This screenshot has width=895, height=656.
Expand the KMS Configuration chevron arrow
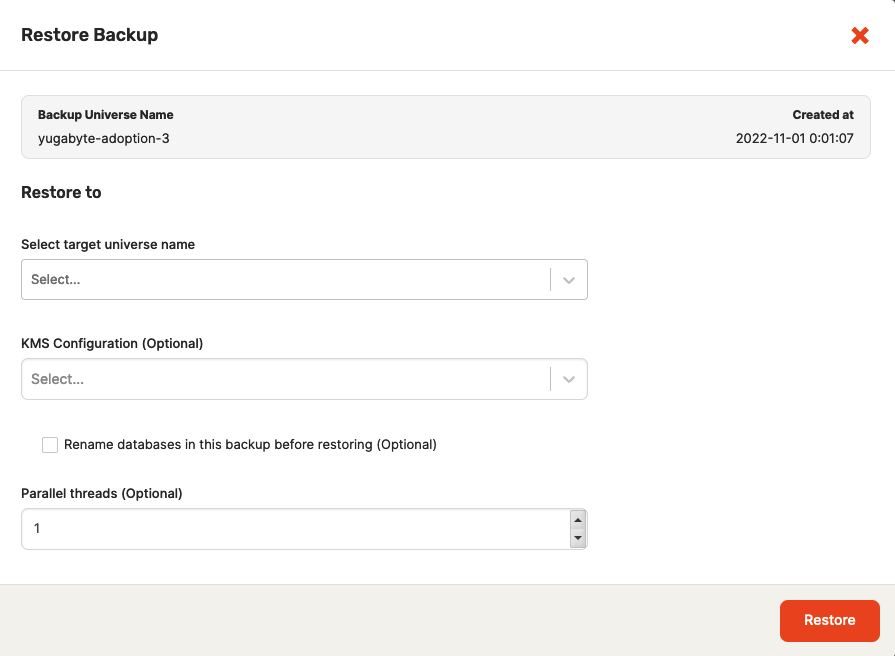point(568,380)
